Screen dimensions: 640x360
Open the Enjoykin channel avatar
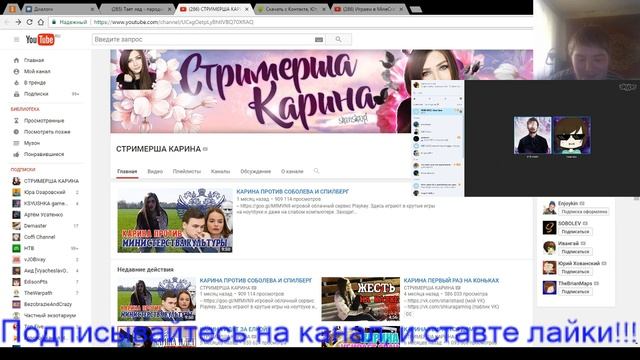(x=549, y=208)
